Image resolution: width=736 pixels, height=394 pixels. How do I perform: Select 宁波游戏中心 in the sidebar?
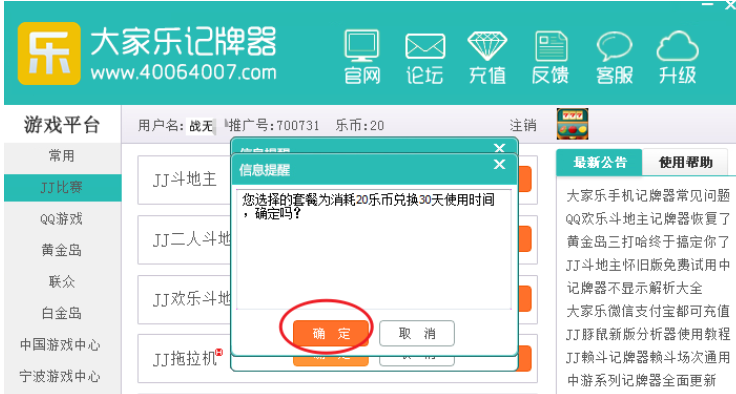(61, 376)
